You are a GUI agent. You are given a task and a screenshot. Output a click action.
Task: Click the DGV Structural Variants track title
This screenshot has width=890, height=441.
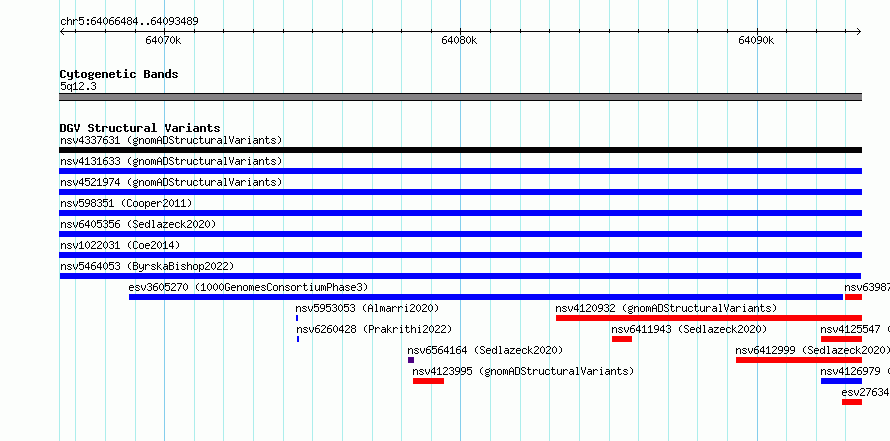pos(140,128)
